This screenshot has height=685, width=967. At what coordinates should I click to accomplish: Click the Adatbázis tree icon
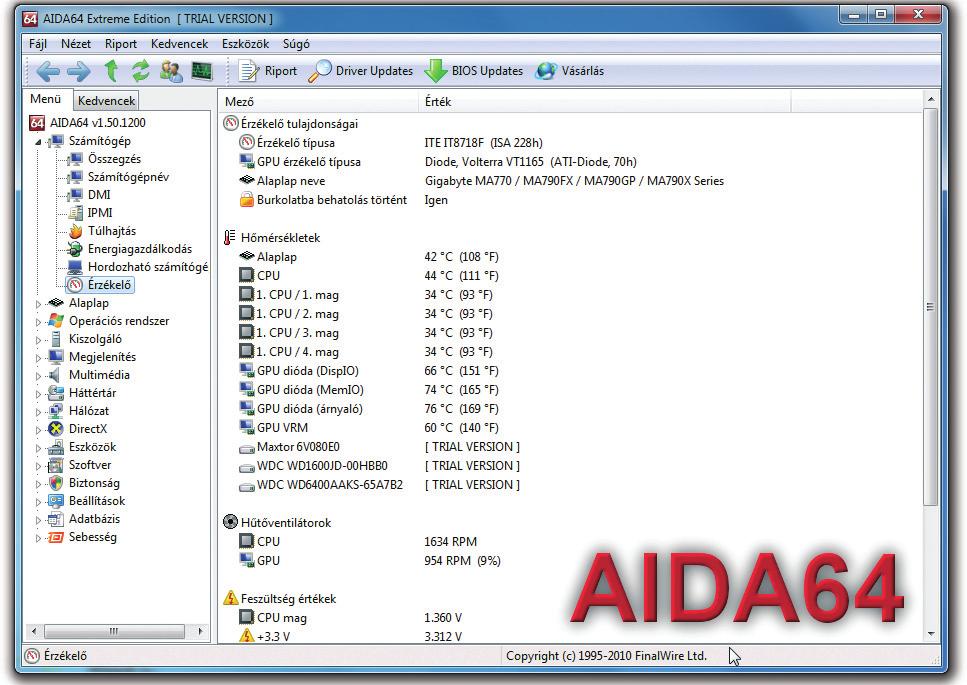[x=56, y=519]
